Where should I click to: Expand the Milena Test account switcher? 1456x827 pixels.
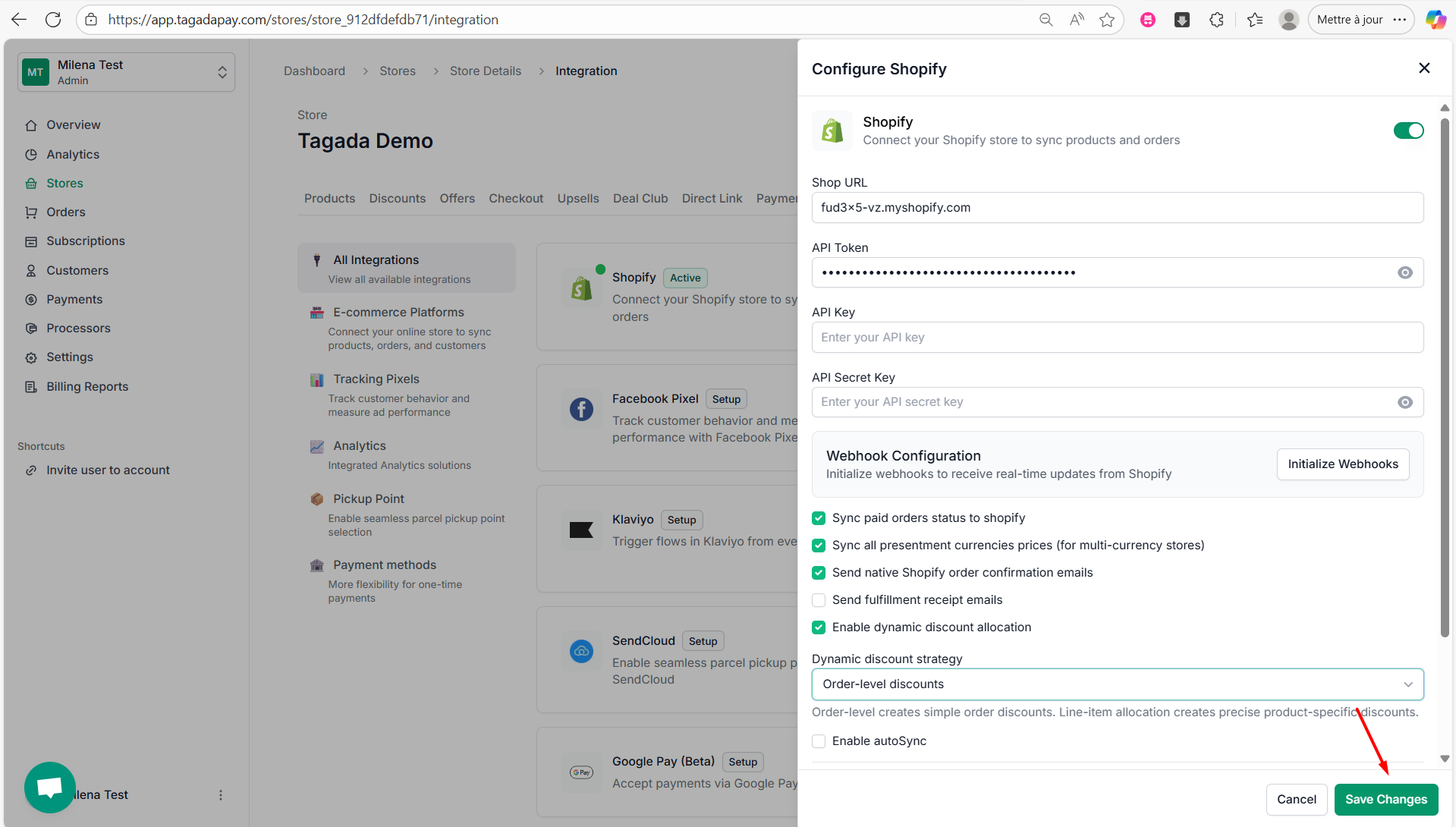(x=126, y=72)
